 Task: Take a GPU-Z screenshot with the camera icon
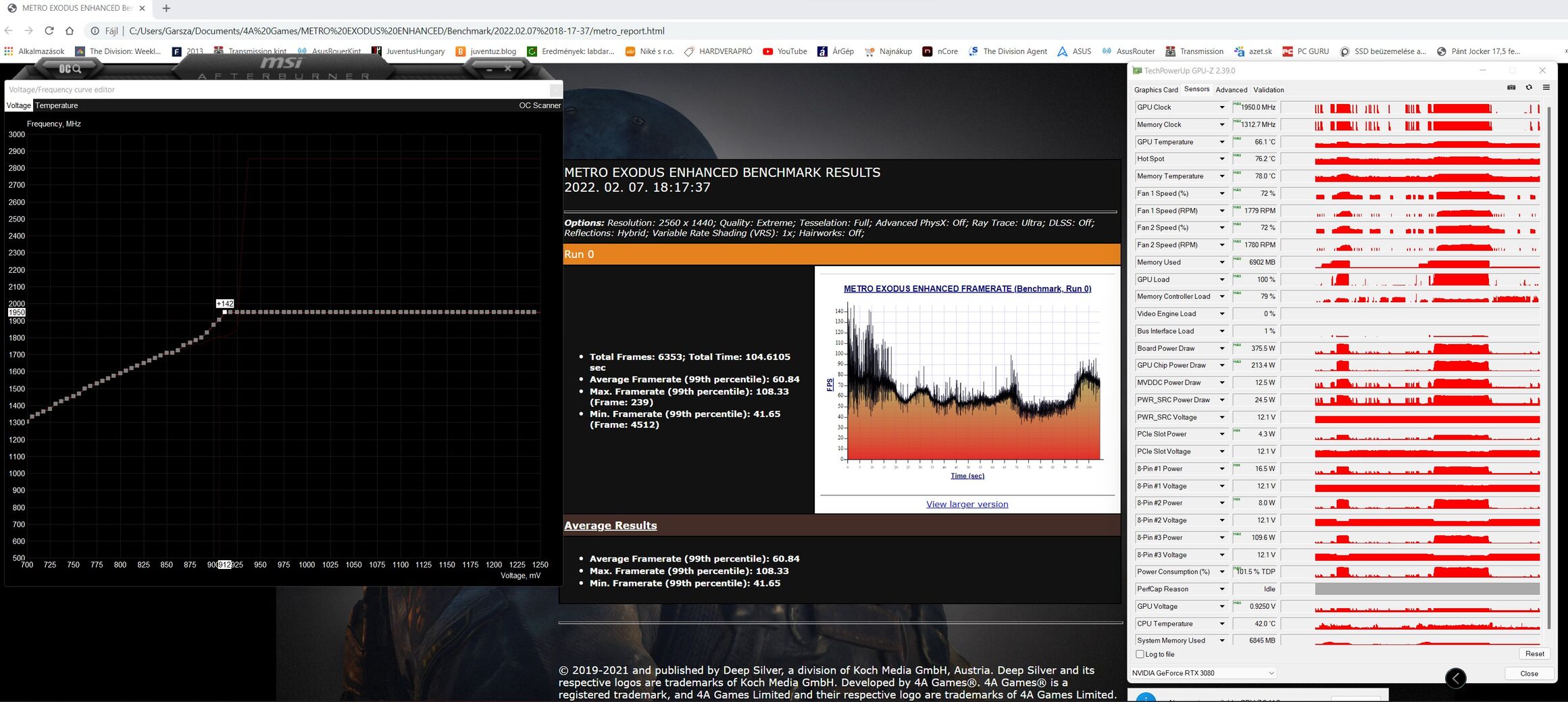1511,88
